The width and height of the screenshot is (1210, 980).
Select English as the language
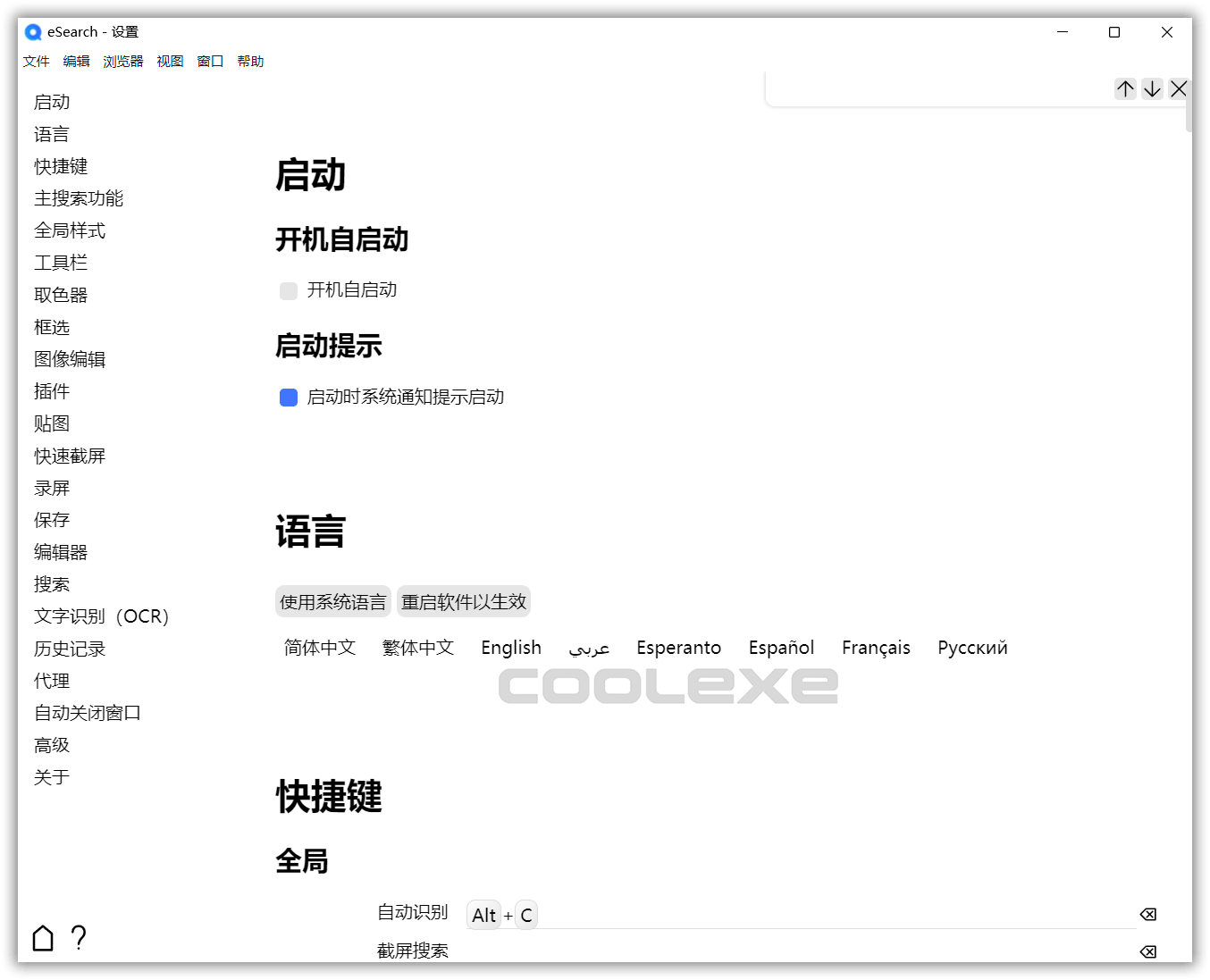coord(510,647)
